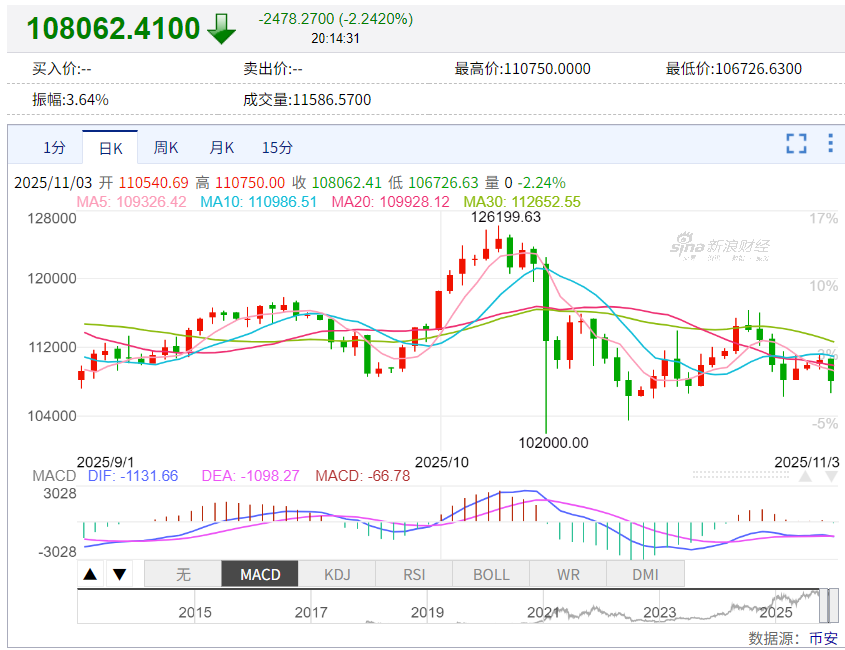Screen dimensions: 845x650
Task: Click the price change -2478.2700 (-2.2420%)
Action: point(336,19)
